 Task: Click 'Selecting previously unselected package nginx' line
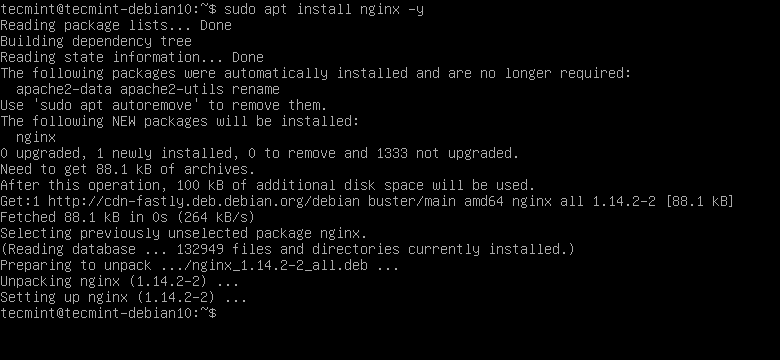coord(184,233)
